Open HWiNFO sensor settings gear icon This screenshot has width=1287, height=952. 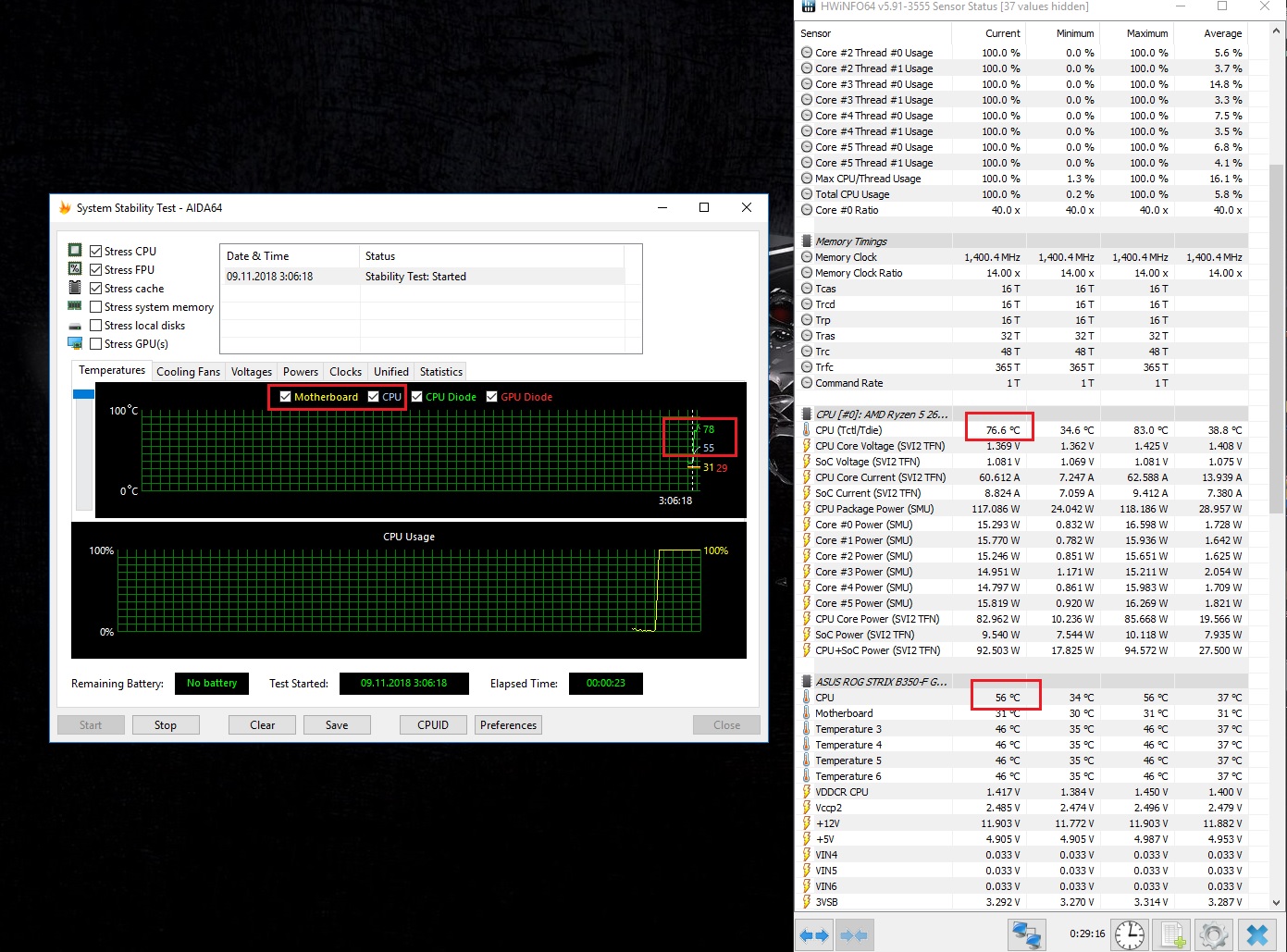tap(1214, 934)
